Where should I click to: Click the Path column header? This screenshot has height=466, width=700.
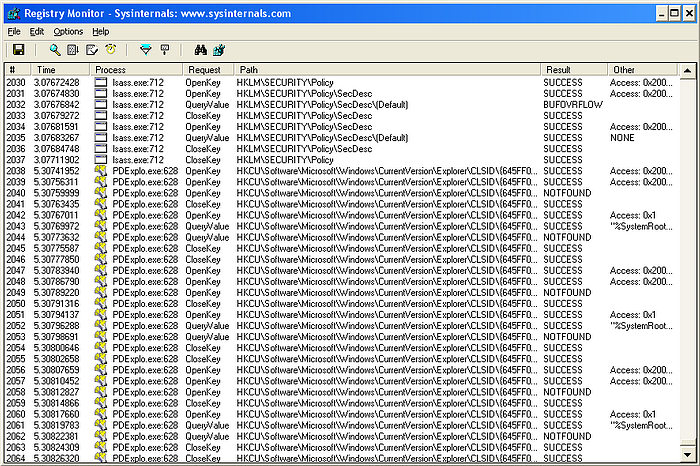pyautogui.click(x=387, y=70)
